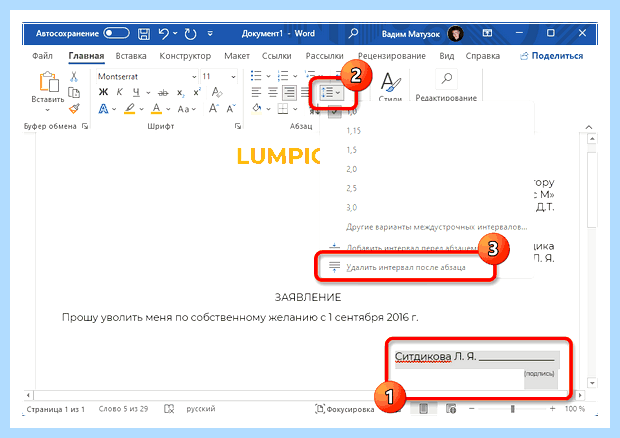The height and width of the screenshot is (438, 620).
Task: Switch to the Ссылки tab
Action: point(277,56)
